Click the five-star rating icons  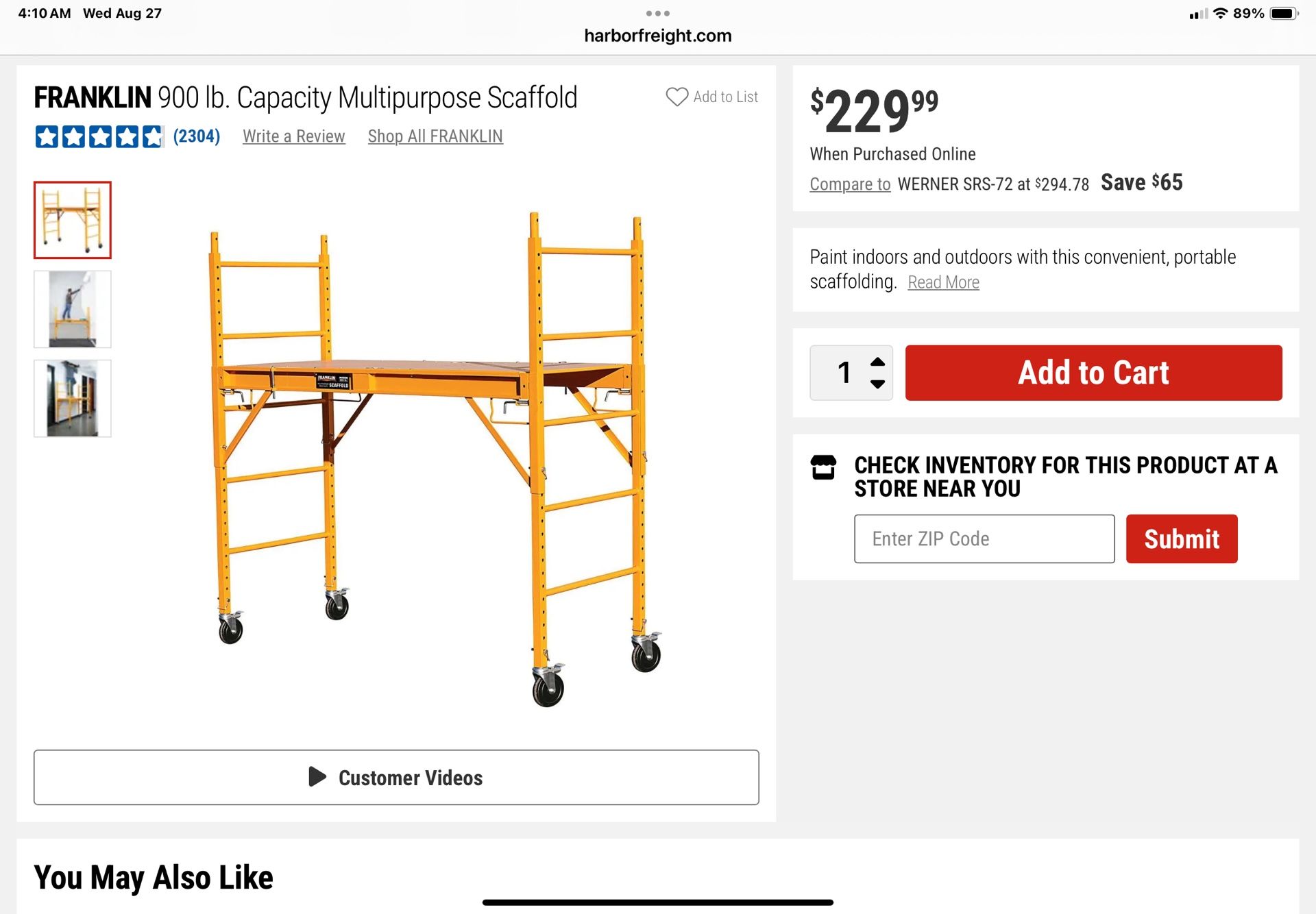tap(99, 136)
